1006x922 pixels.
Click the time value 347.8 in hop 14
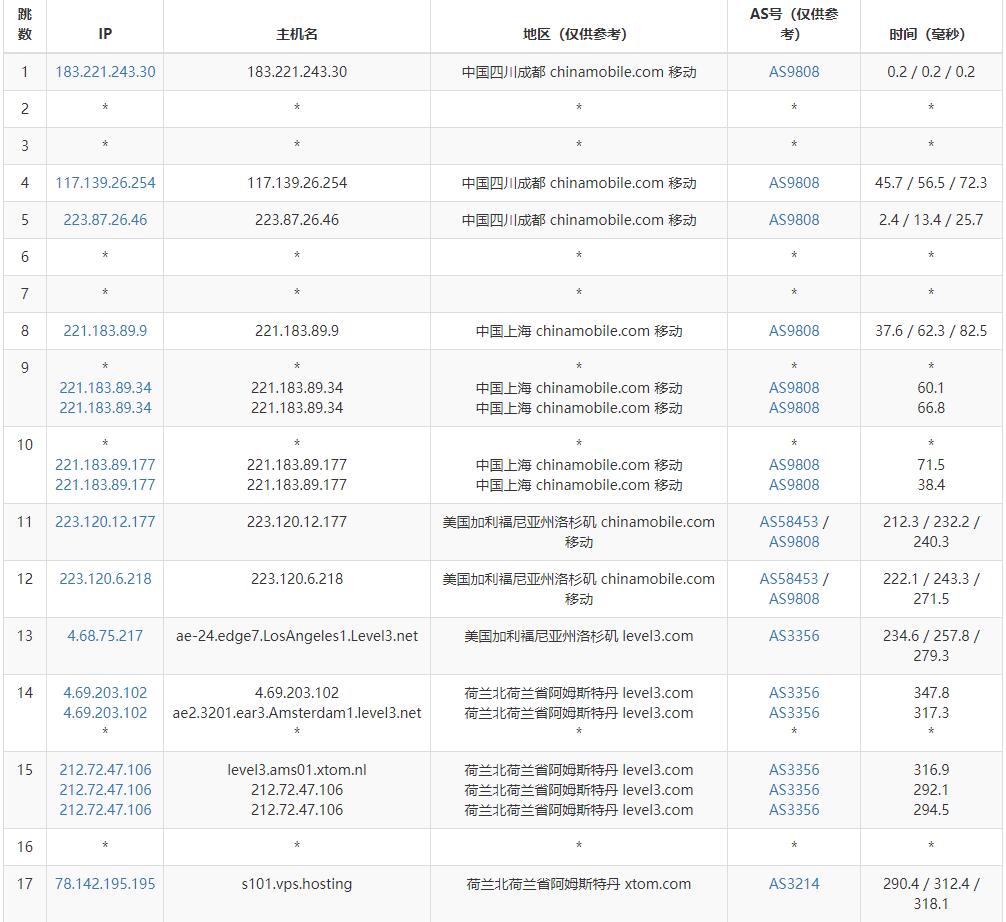coord(931,693)
